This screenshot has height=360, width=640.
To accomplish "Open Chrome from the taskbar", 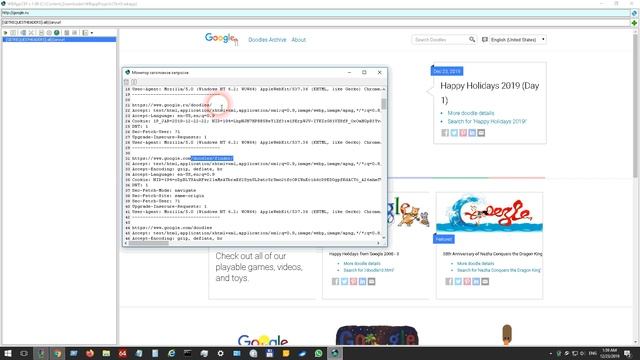I will [57, 353].
